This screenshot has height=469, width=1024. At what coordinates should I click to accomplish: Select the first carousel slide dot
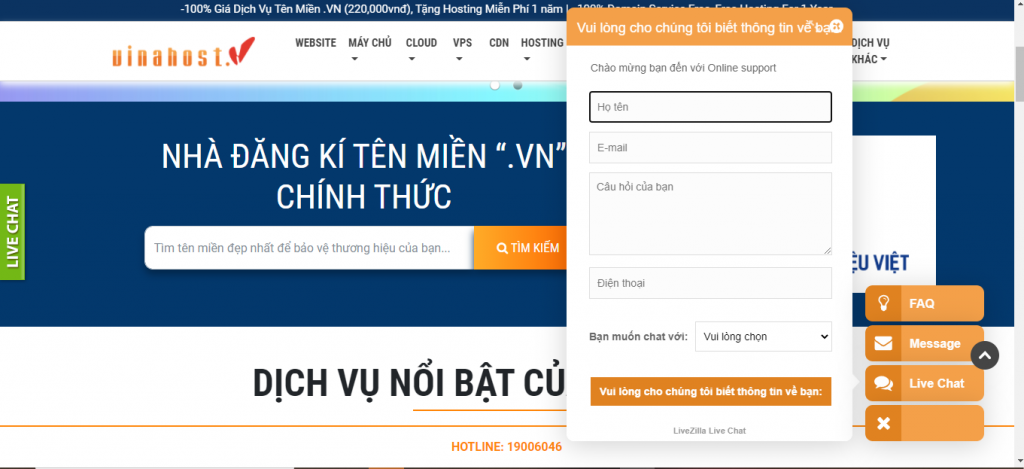tap(494, 86)
